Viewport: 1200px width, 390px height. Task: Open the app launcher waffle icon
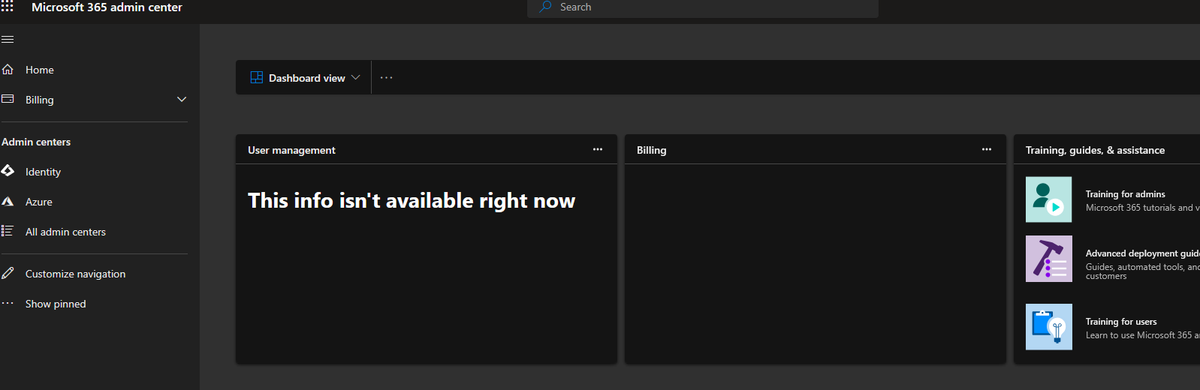pyautogui.click(x=8, y=6)
